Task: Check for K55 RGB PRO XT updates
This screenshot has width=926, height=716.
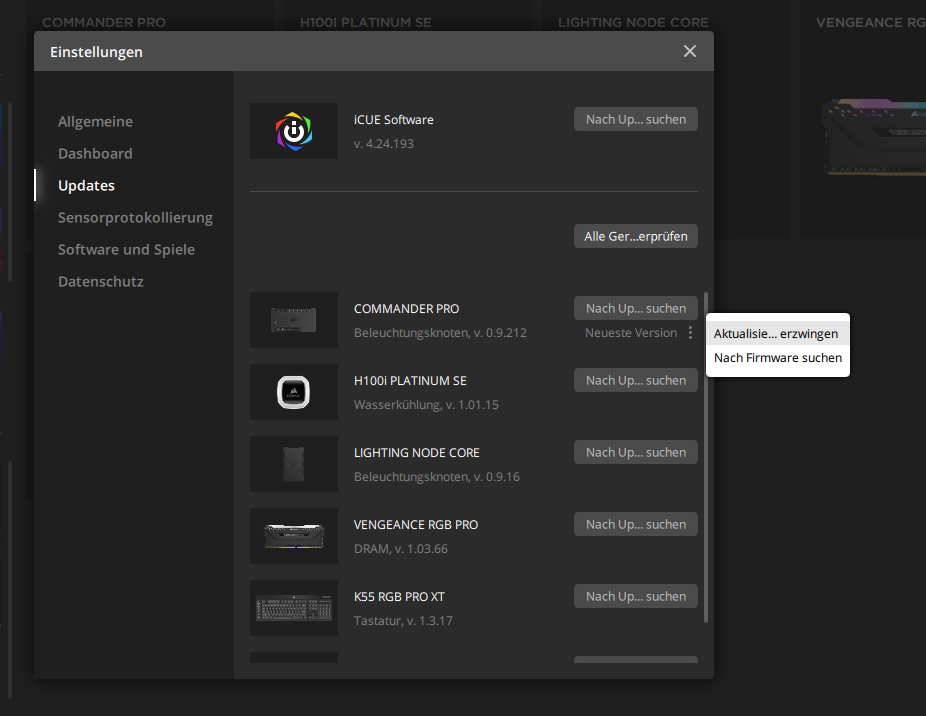Action: pyautogui.click(x=635, y=597)
